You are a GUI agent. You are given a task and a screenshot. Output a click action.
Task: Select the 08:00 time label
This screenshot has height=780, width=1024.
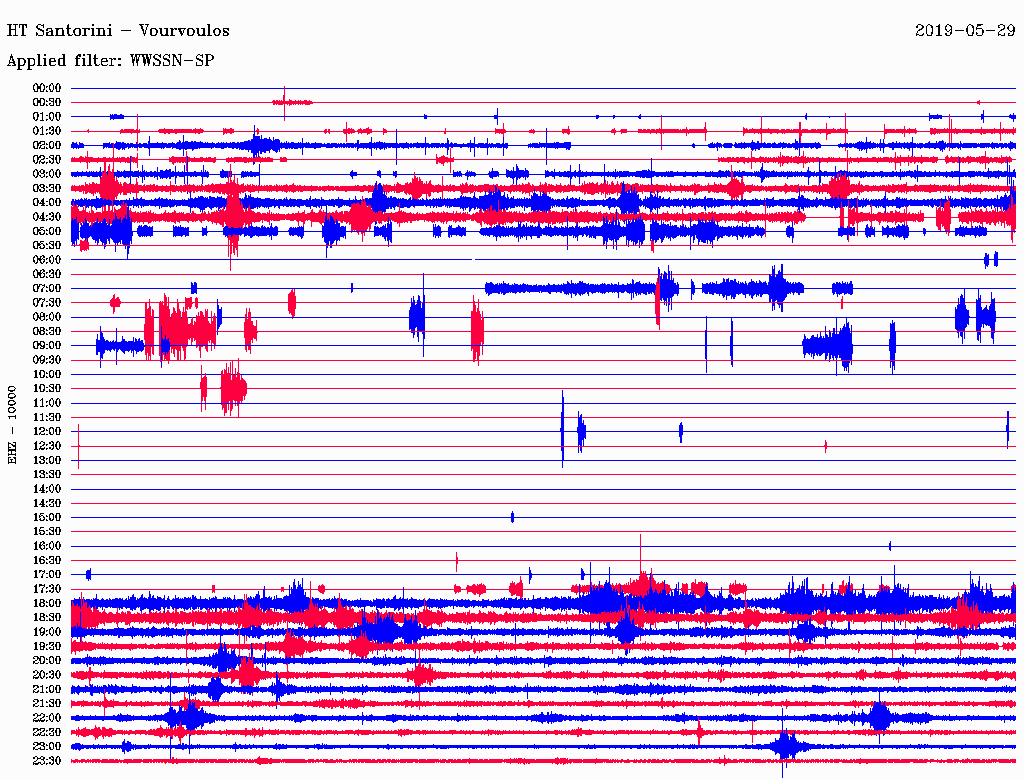point(47,317)
